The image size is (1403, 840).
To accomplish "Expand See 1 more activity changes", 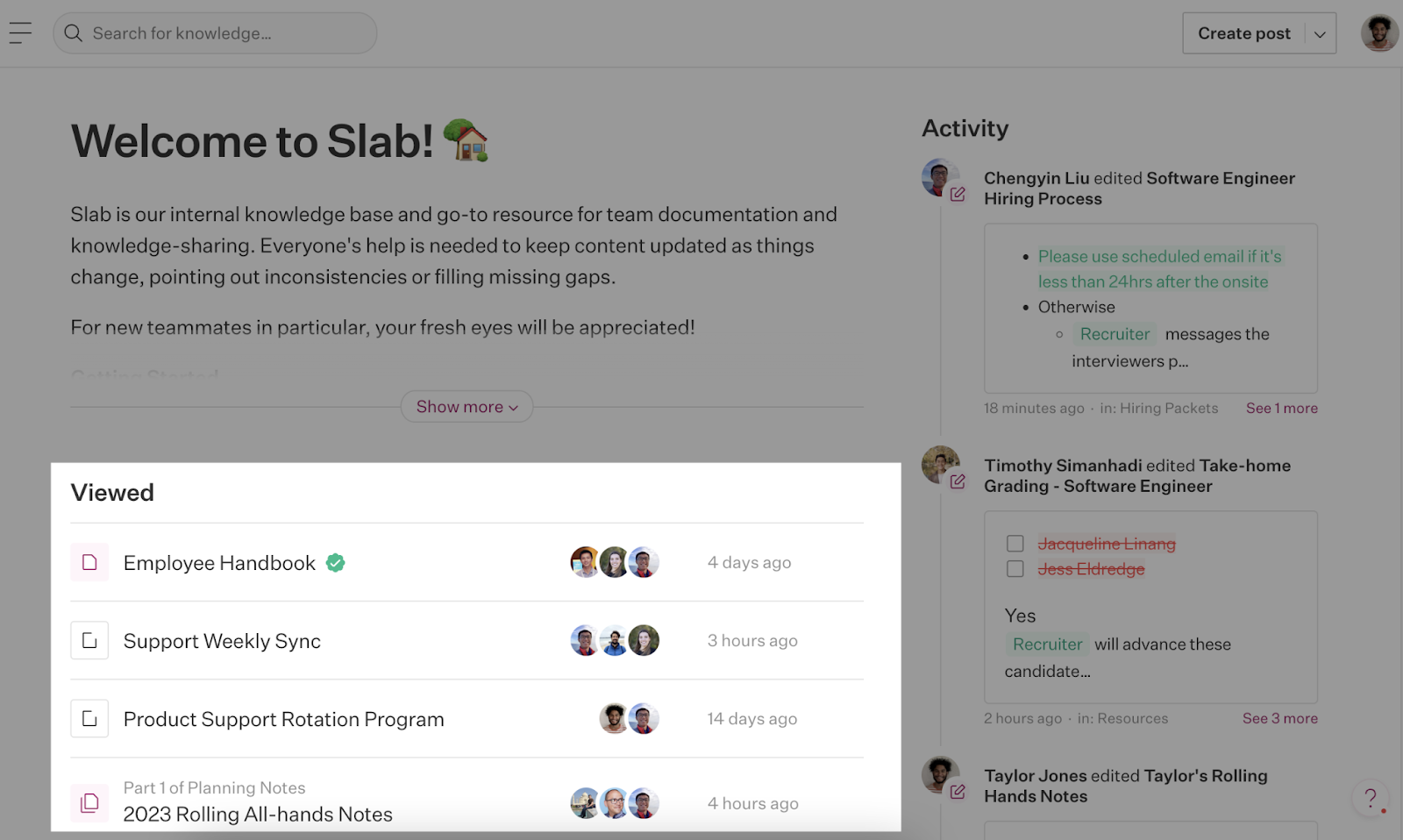I will pos(1281,409).
